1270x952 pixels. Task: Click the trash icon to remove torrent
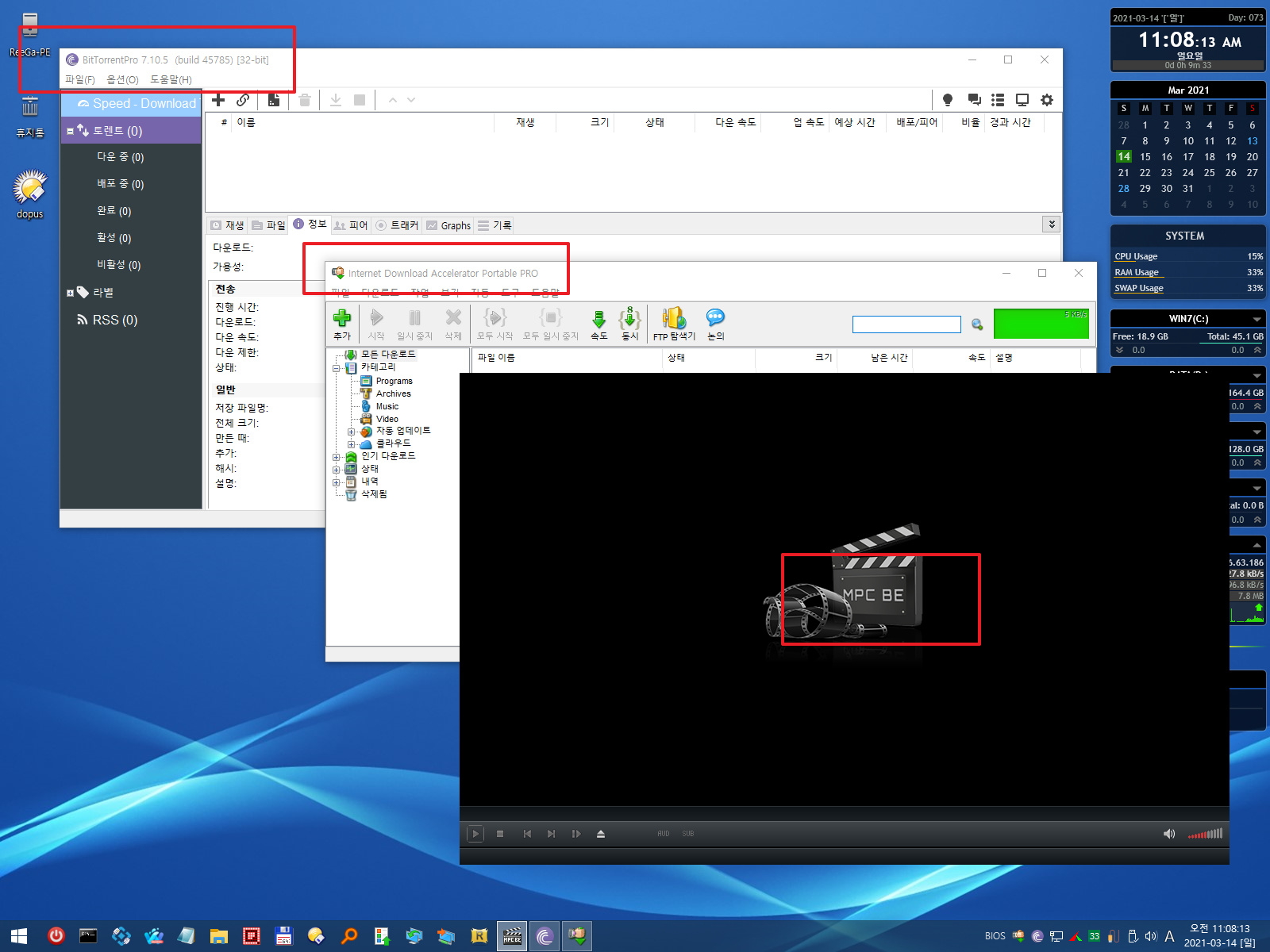tap(305, 100)
